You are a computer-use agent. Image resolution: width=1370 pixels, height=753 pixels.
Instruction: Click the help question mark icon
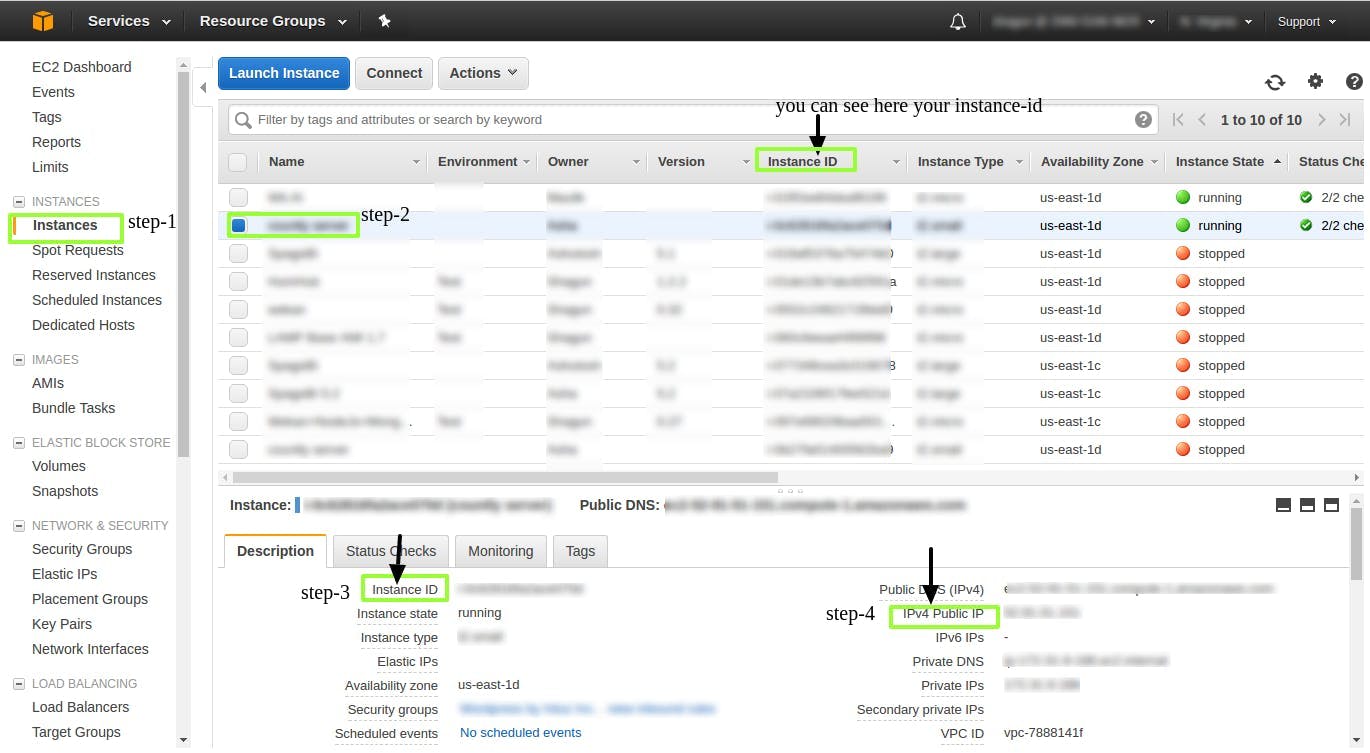(1355, 81)
